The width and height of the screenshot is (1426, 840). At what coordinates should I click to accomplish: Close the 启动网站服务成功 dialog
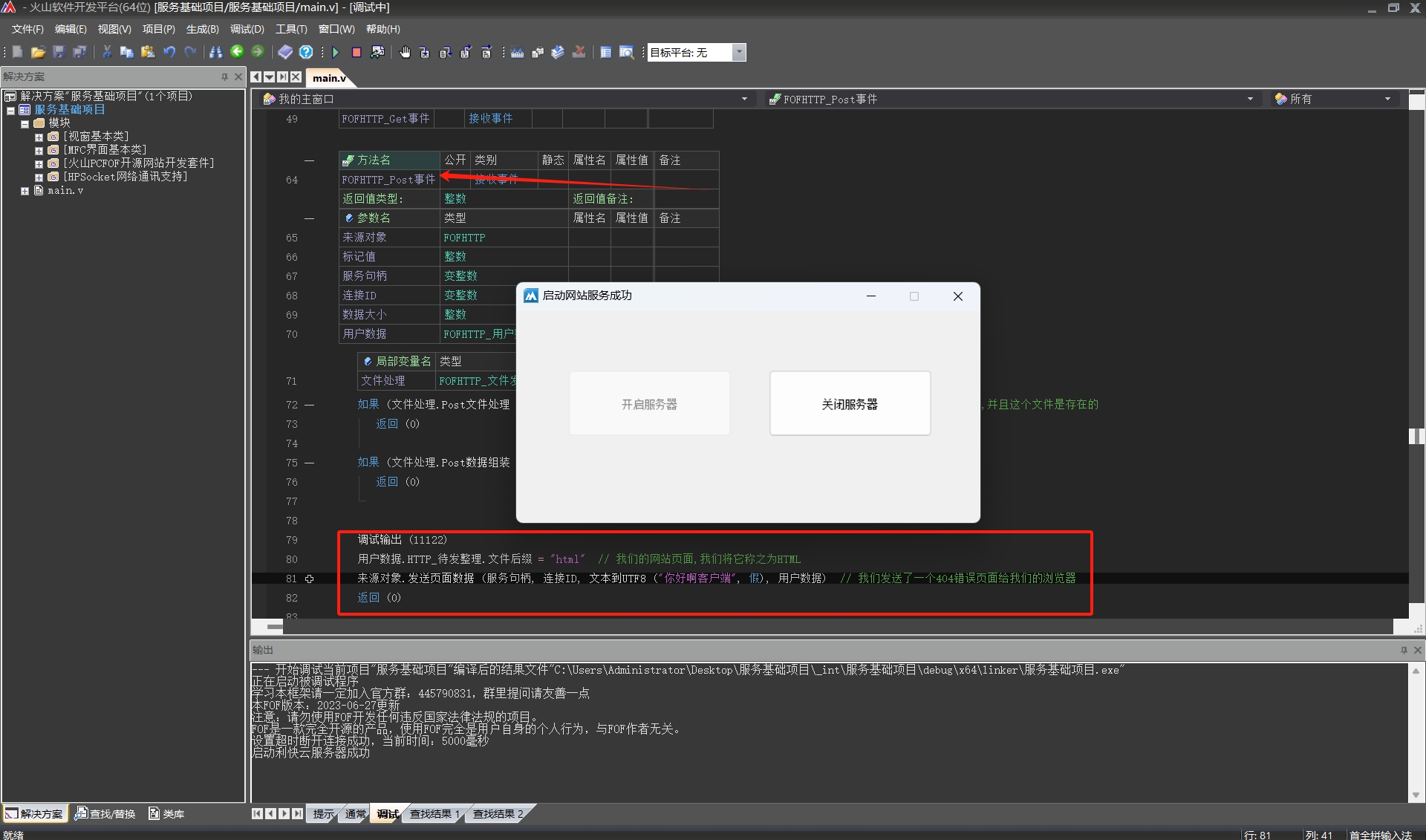(x=958, y=296)
